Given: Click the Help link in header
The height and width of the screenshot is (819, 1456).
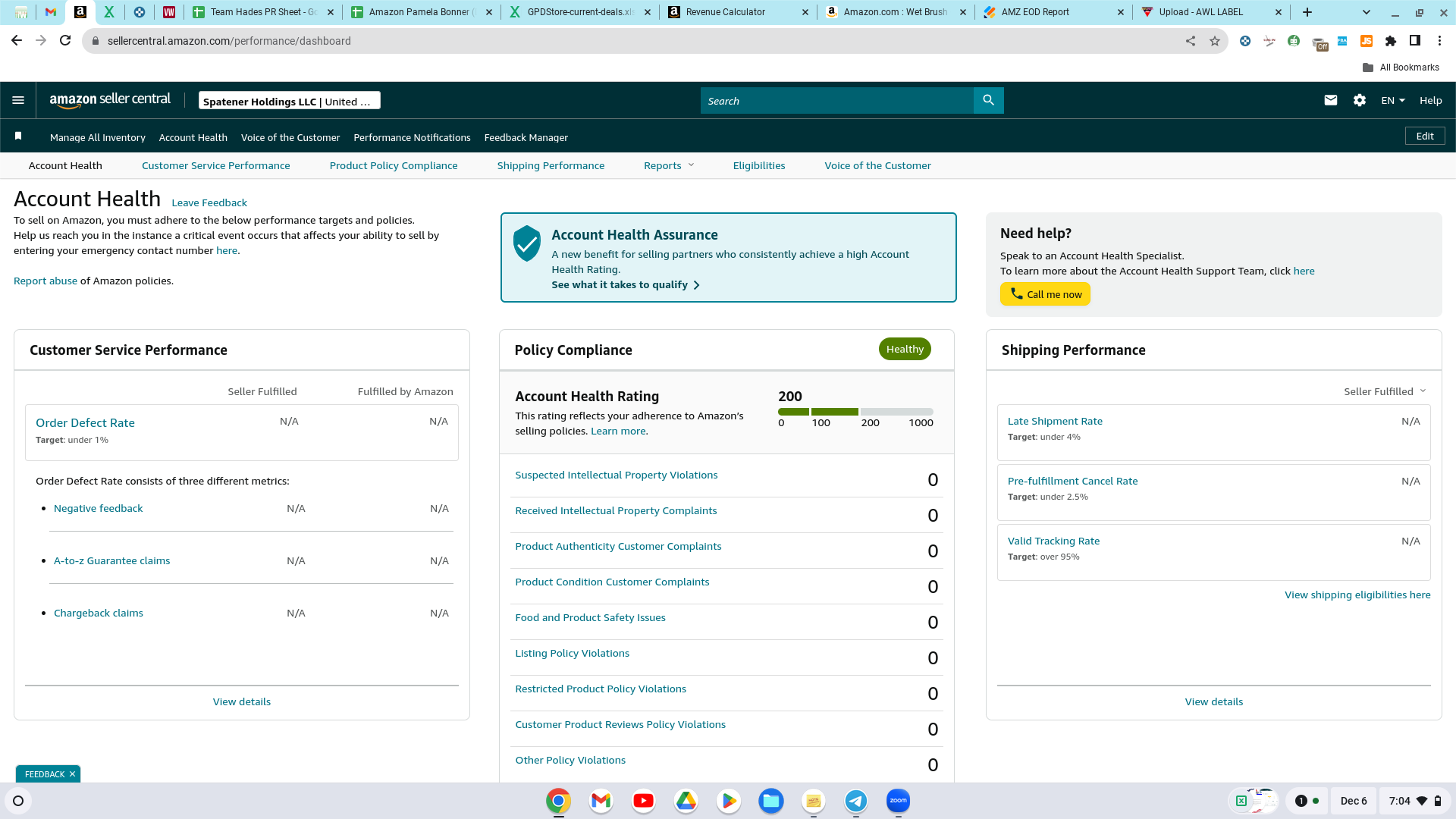Looking at the screenshot, I should [x=1430, y=100].
